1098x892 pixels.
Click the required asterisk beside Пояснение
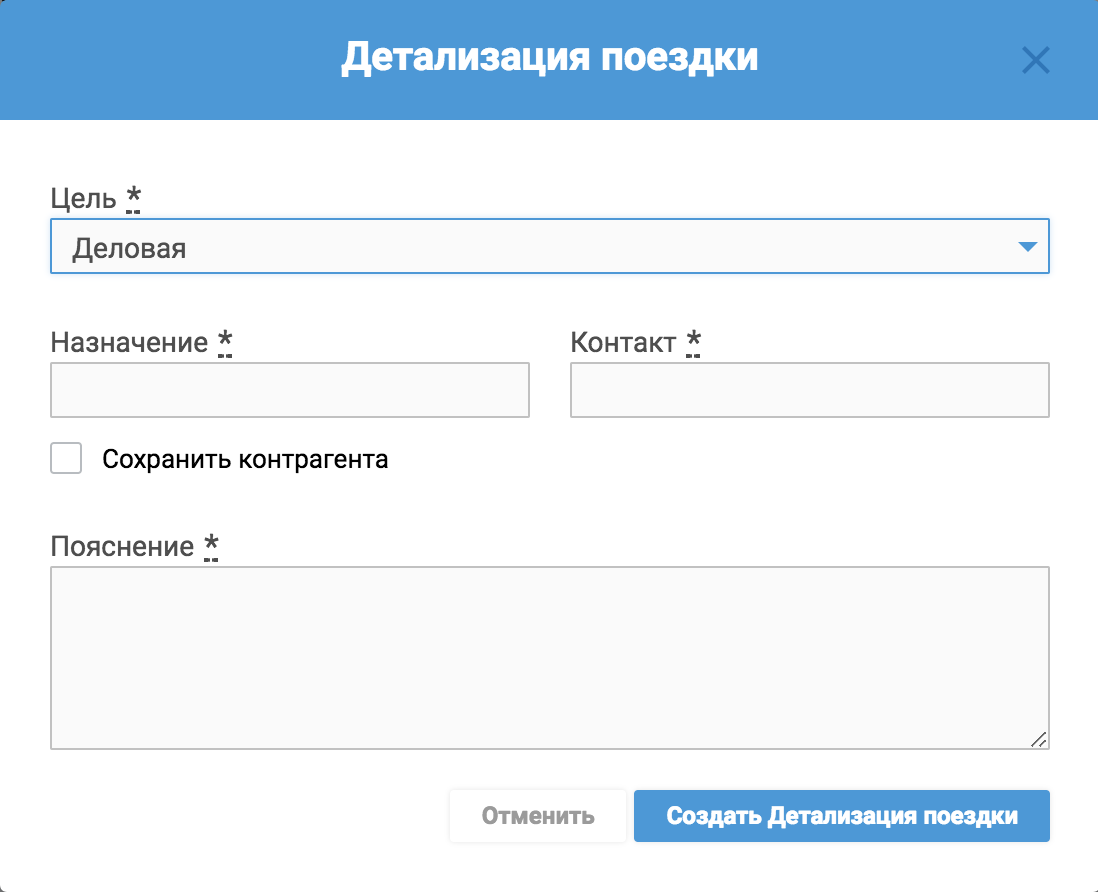(x=211, y=546)
